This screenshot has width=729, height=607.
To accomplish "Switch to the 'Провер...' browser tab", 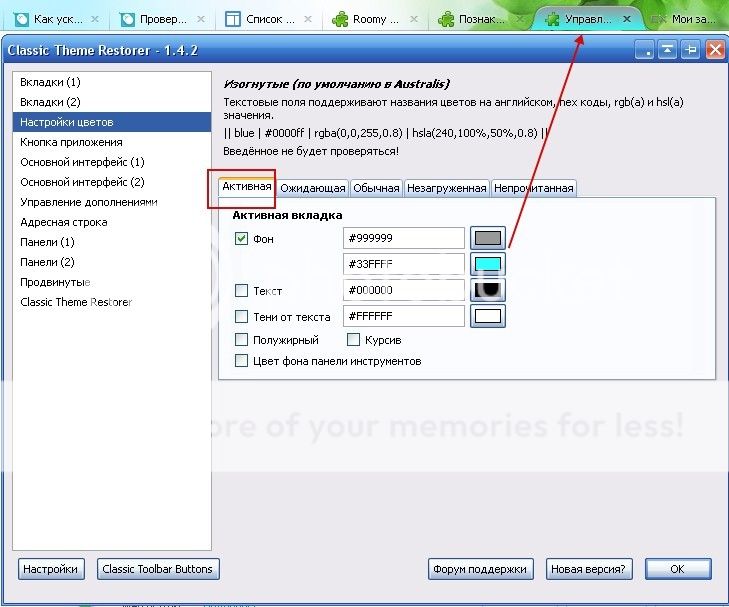I will [x=163, y=19].
